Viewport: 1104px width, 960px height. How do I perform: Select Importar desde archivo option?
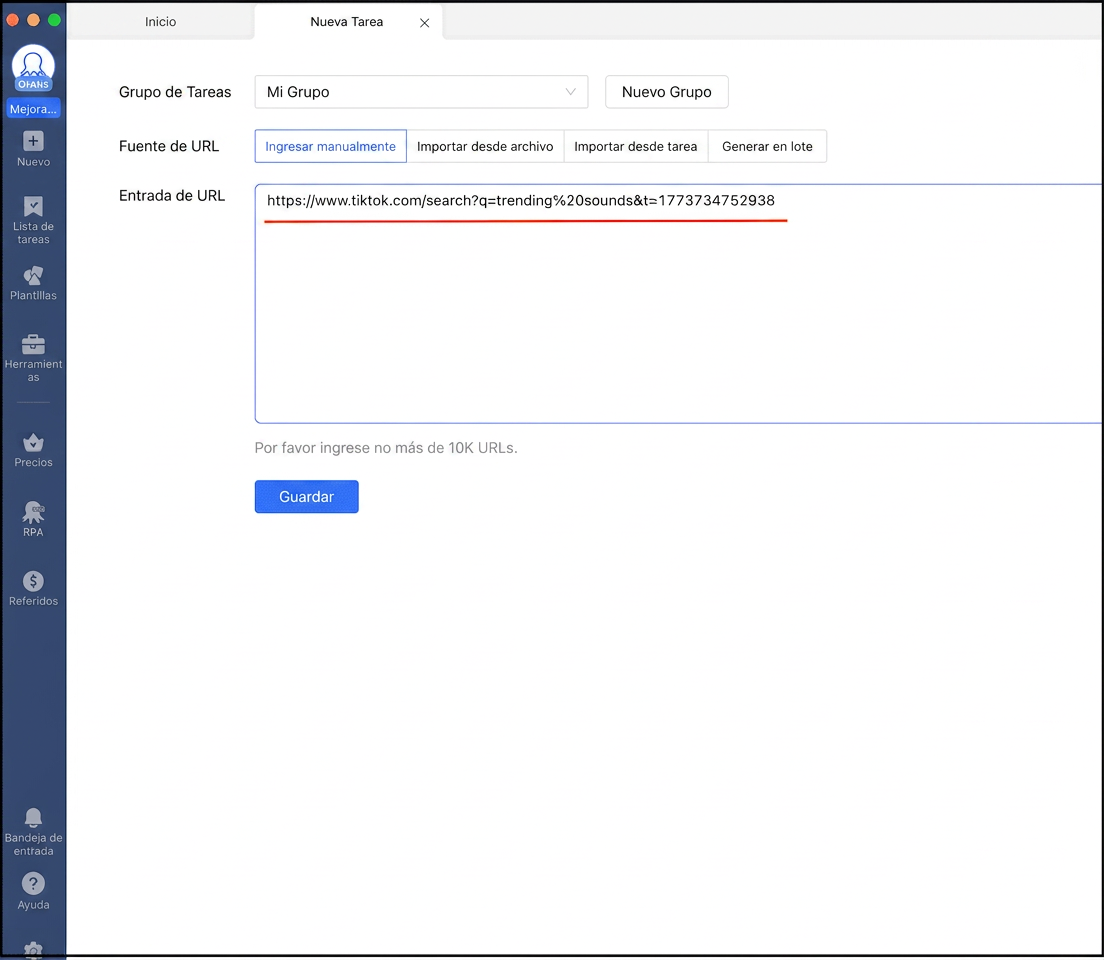485,146
